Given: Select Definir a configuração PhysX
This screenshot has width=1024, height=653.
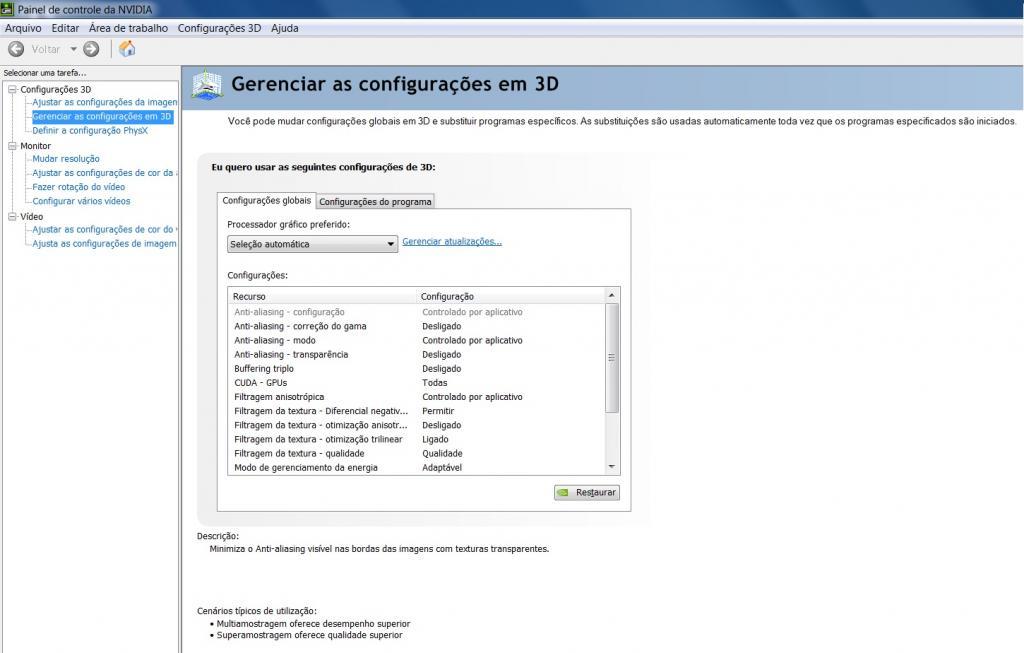Looking at the screenshot, I should pos(90,131).
